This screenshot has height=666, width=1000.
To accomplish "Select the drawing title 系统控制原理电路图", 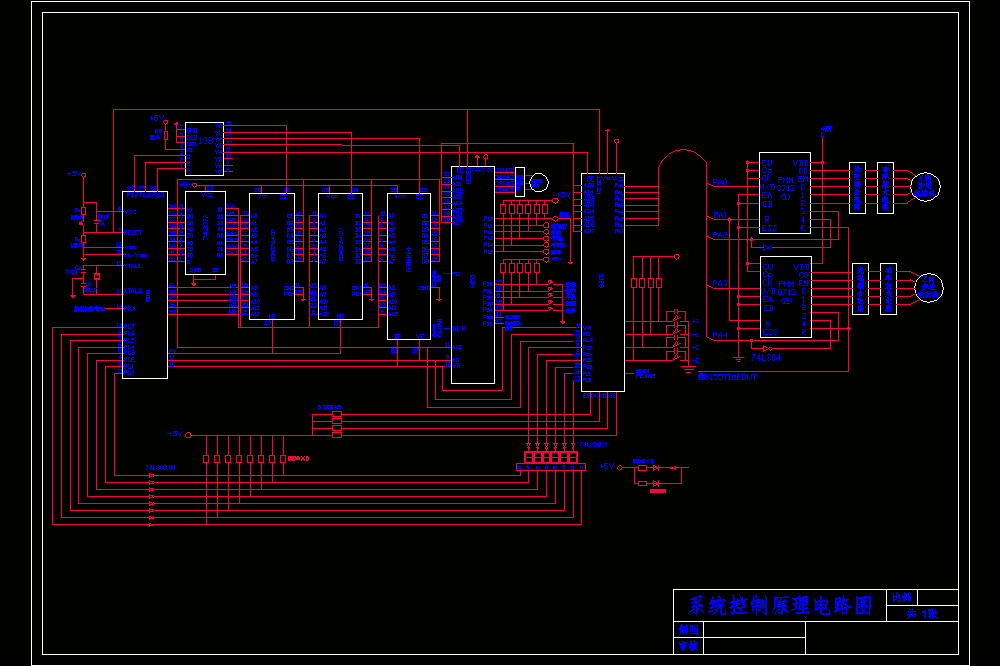I will 780,605.
